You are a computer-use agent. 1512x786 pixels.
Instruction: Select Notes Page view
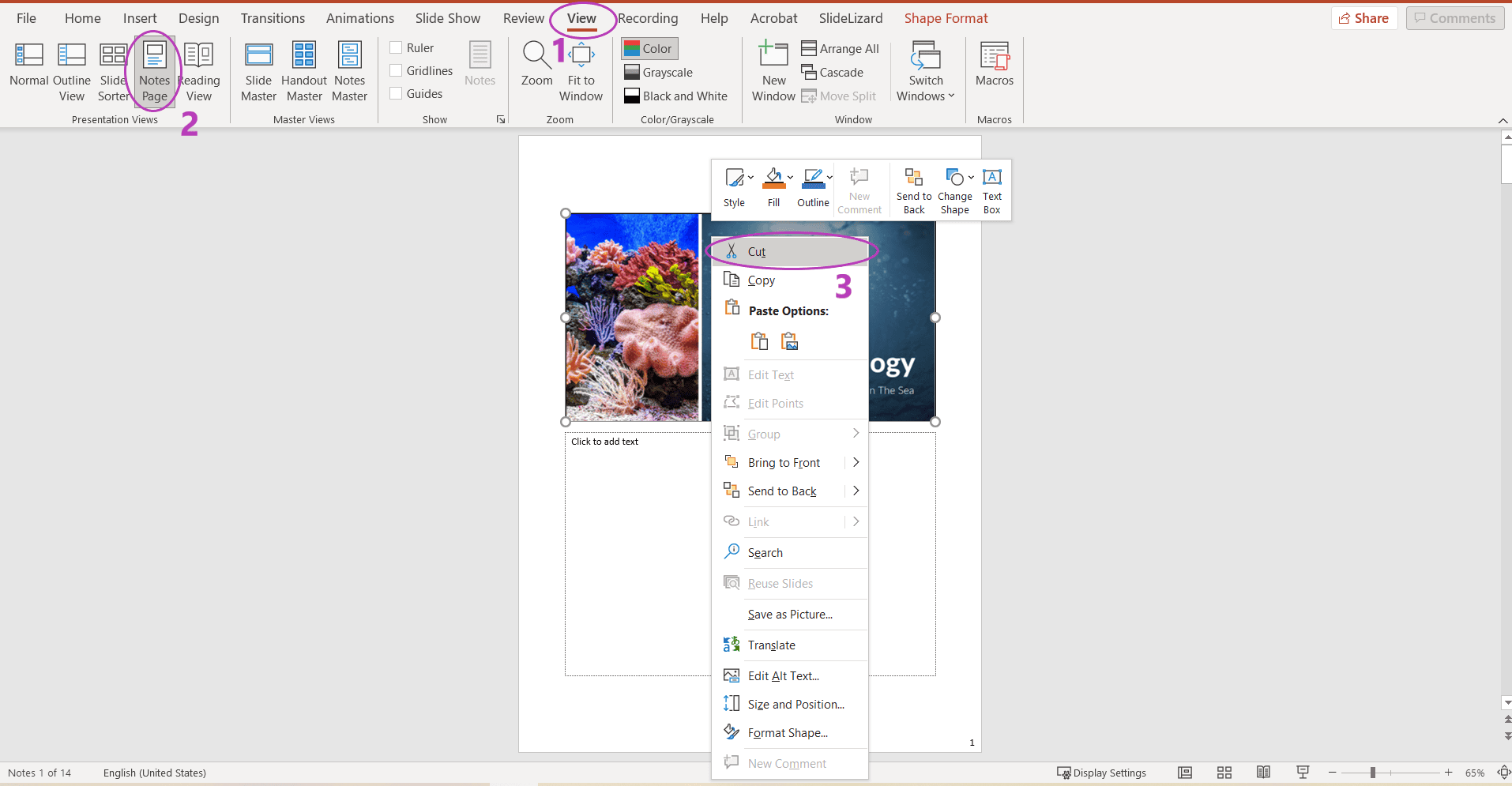coord(154,71)
